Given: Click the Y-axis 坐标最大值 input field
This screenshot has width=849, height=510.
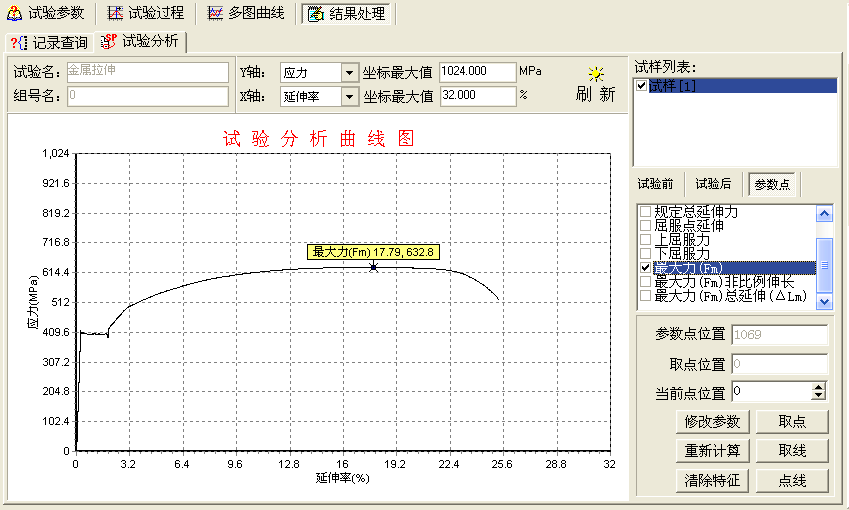Looking at the screenshot, I should pos(476,72).
